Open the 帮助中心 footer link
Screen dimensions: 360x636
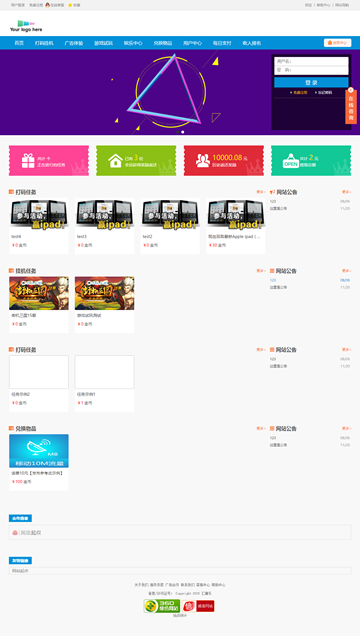coord(219,585)
